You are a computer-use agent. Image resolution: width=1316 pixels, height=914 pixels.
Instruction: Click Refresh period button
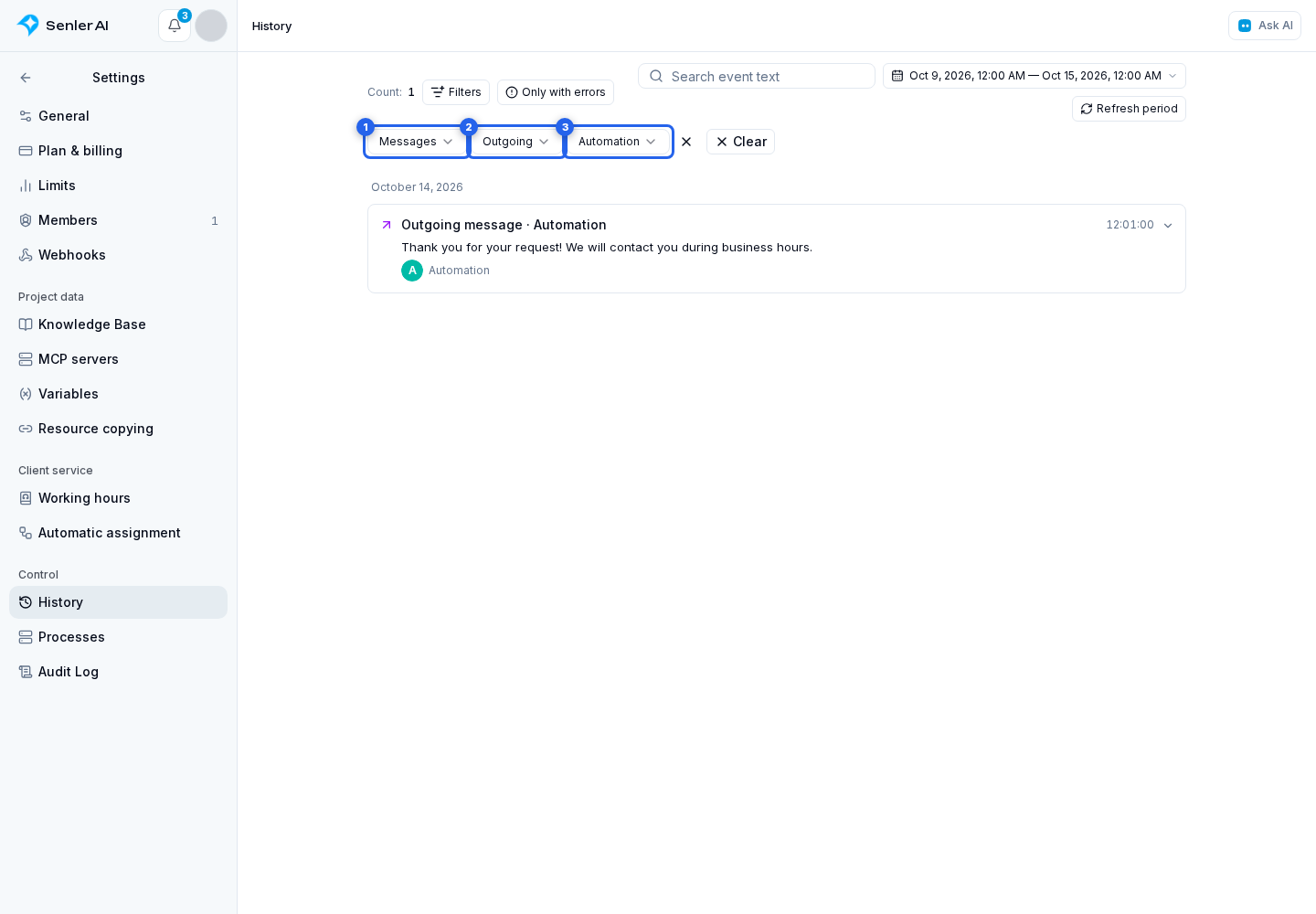point(1129,109)
